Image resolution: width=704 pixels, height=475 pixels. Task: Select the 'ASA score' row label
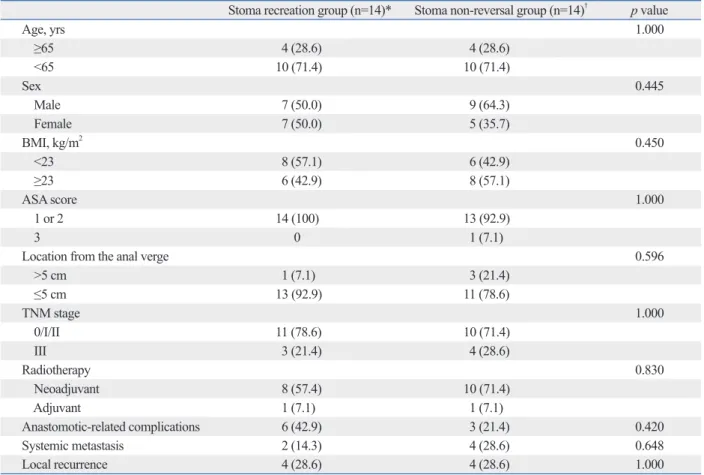(49, 199)
